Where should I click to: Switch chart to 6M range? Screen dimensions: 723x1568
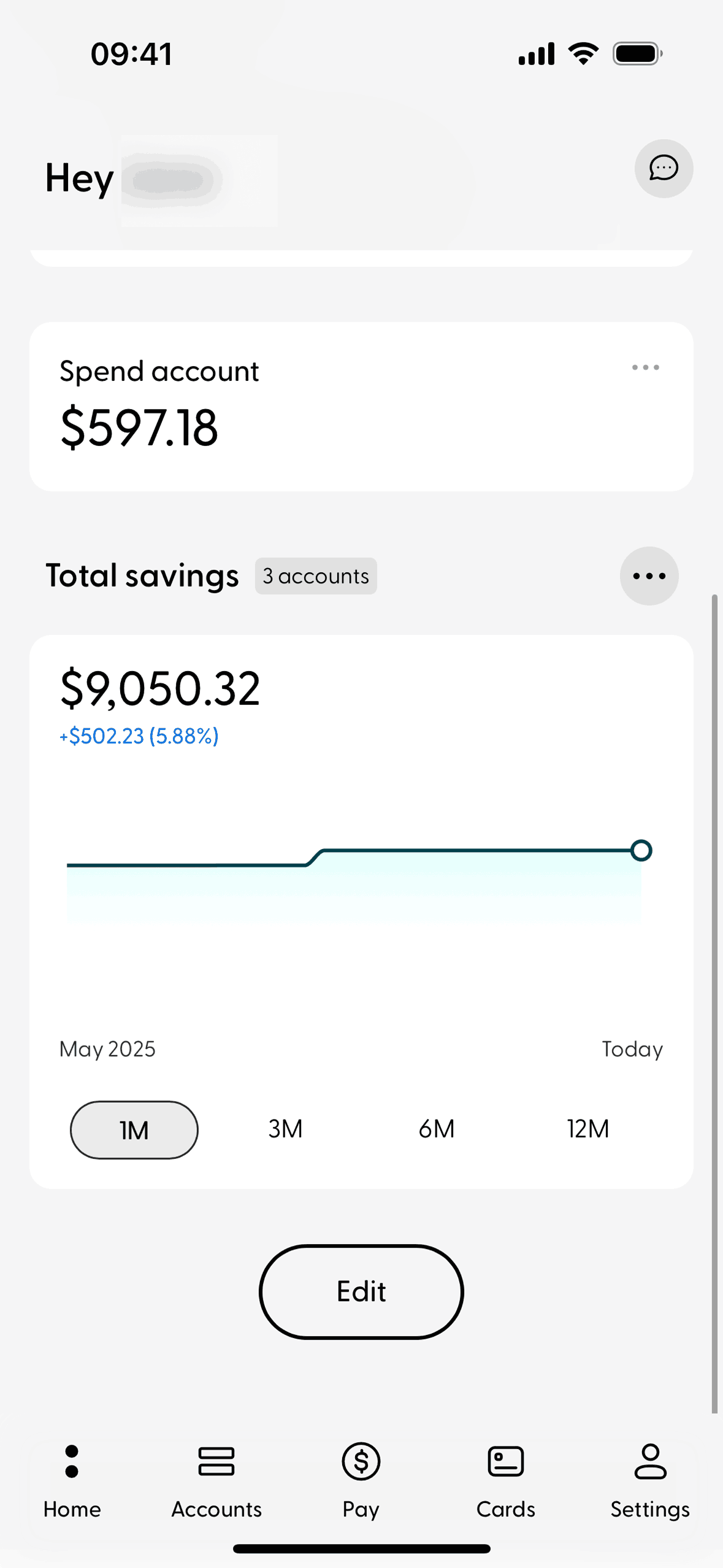click(437, 1129)
